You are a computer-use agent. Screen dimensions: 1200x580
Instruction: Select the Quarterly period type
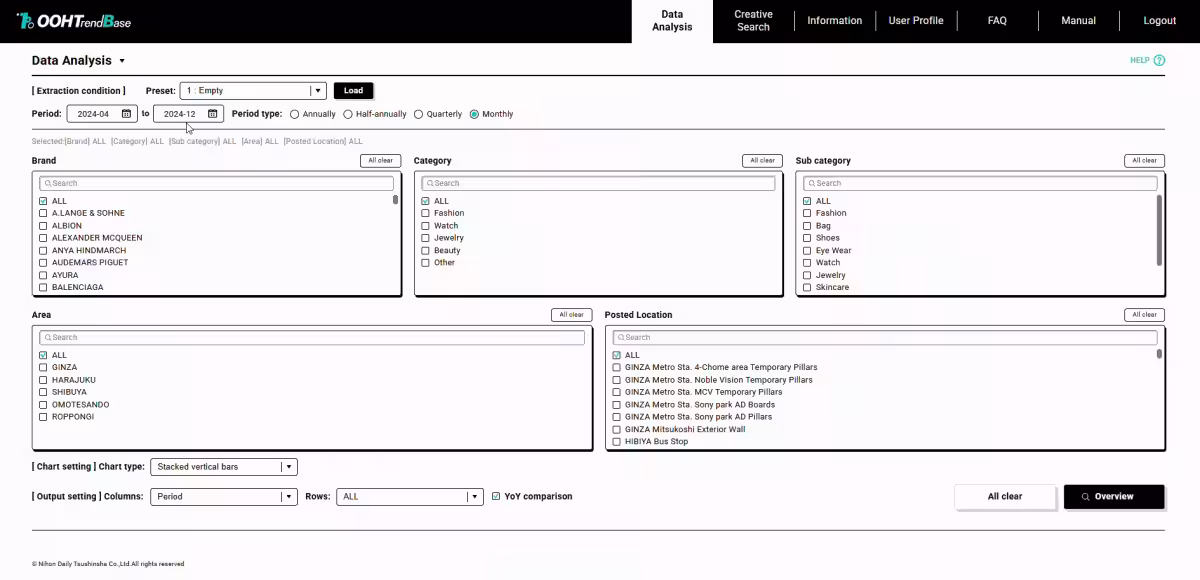tap(419, 114)
